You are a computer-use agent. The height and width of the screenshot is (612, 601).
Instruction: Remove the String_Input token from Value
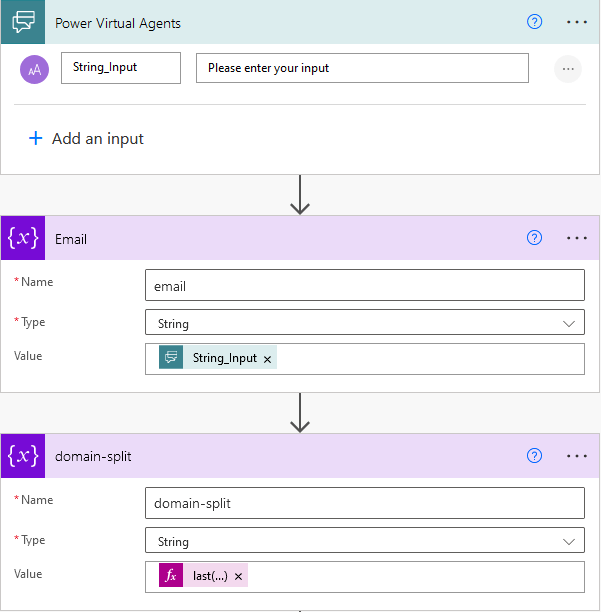tap(267, 359)
